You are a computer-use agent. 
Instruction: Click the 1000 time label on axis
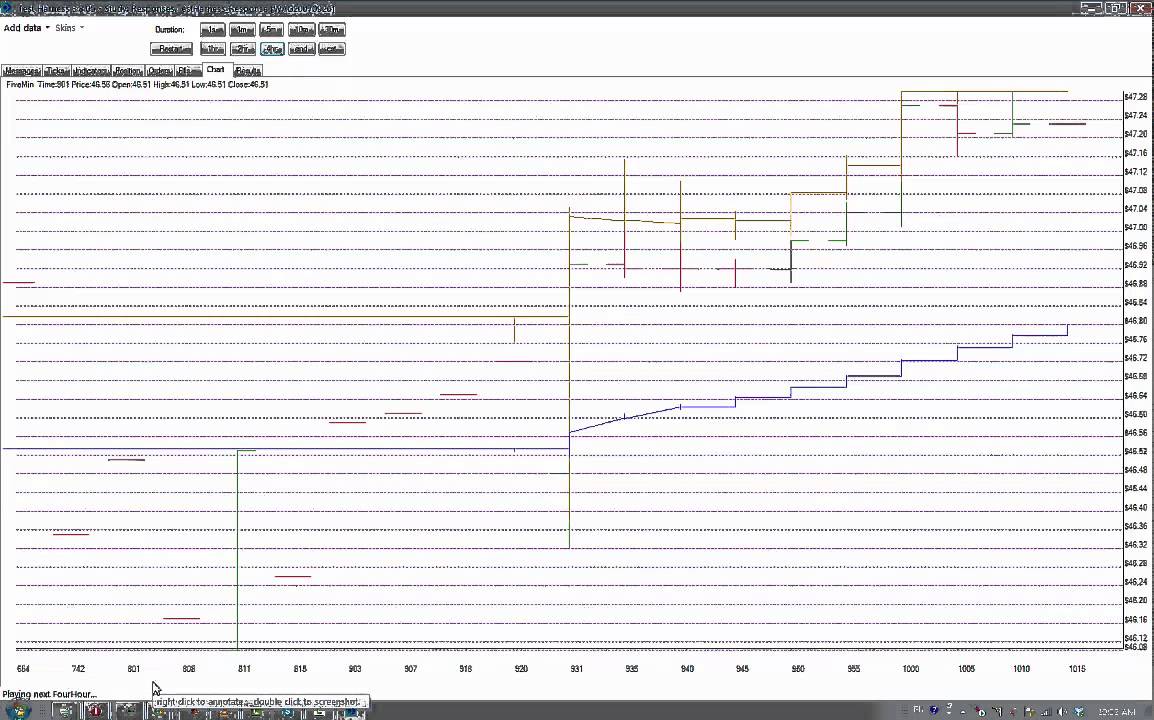tap(910, 668)
